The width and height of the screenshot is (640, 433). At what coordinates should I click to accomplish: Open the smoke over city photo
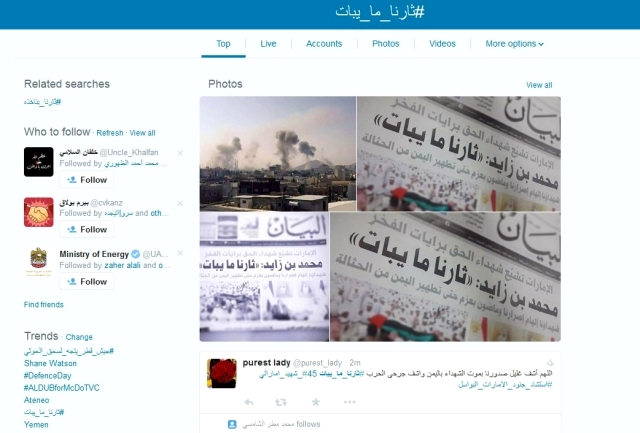(x=278, y=153)
